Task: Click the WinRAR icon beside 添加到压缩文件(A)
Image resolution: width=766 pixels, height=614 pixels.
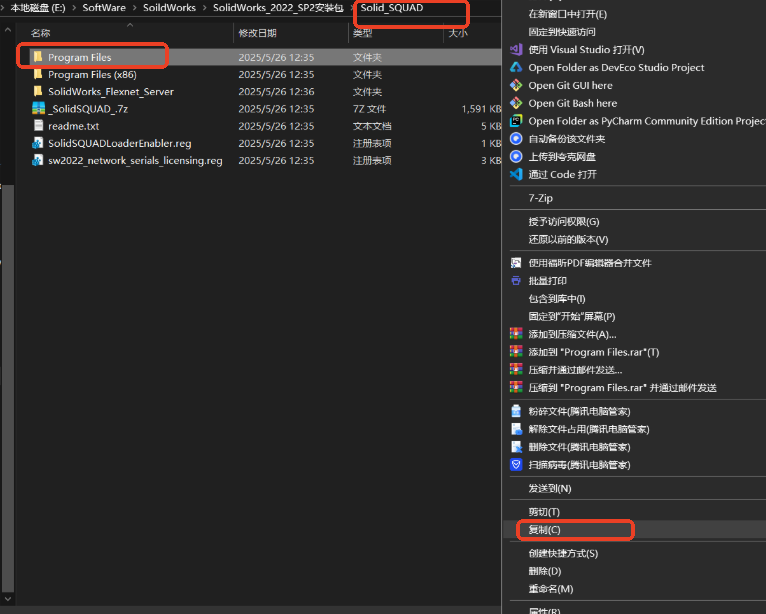Action: 516,334
